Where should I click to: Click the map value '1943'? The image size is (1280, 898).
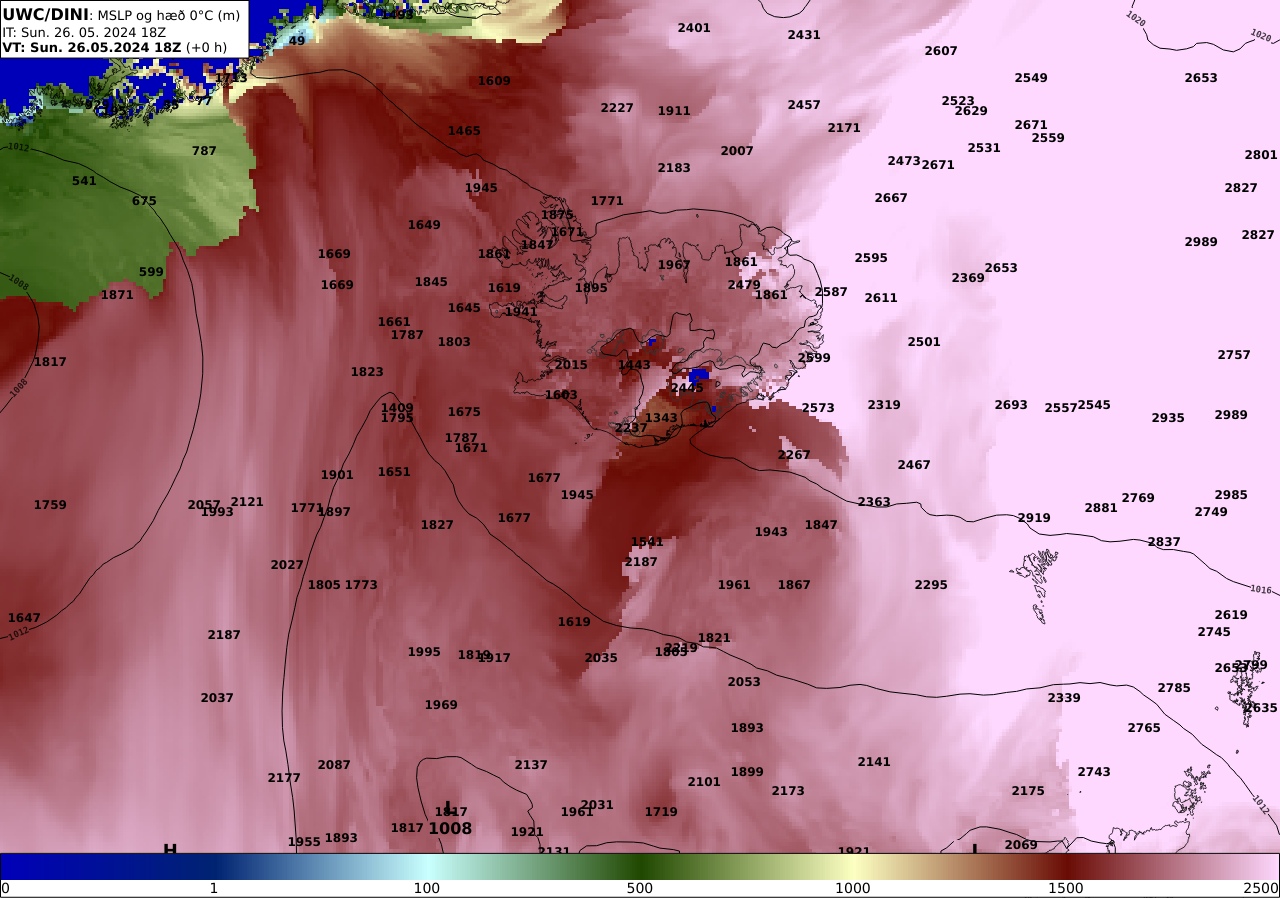pyautogui.click(x=771, y=532)
